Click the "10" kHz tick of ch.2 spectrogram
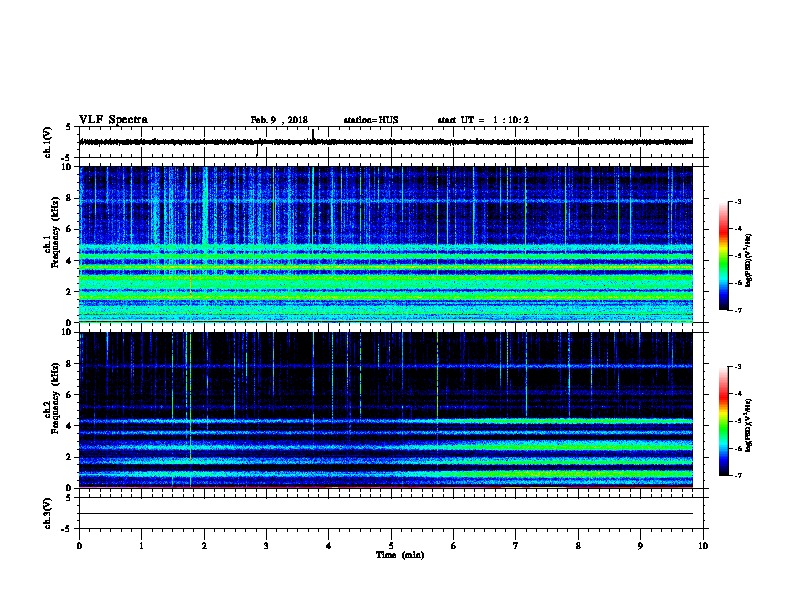Screen dimensions: 792x612 click(x=67, y=332)
